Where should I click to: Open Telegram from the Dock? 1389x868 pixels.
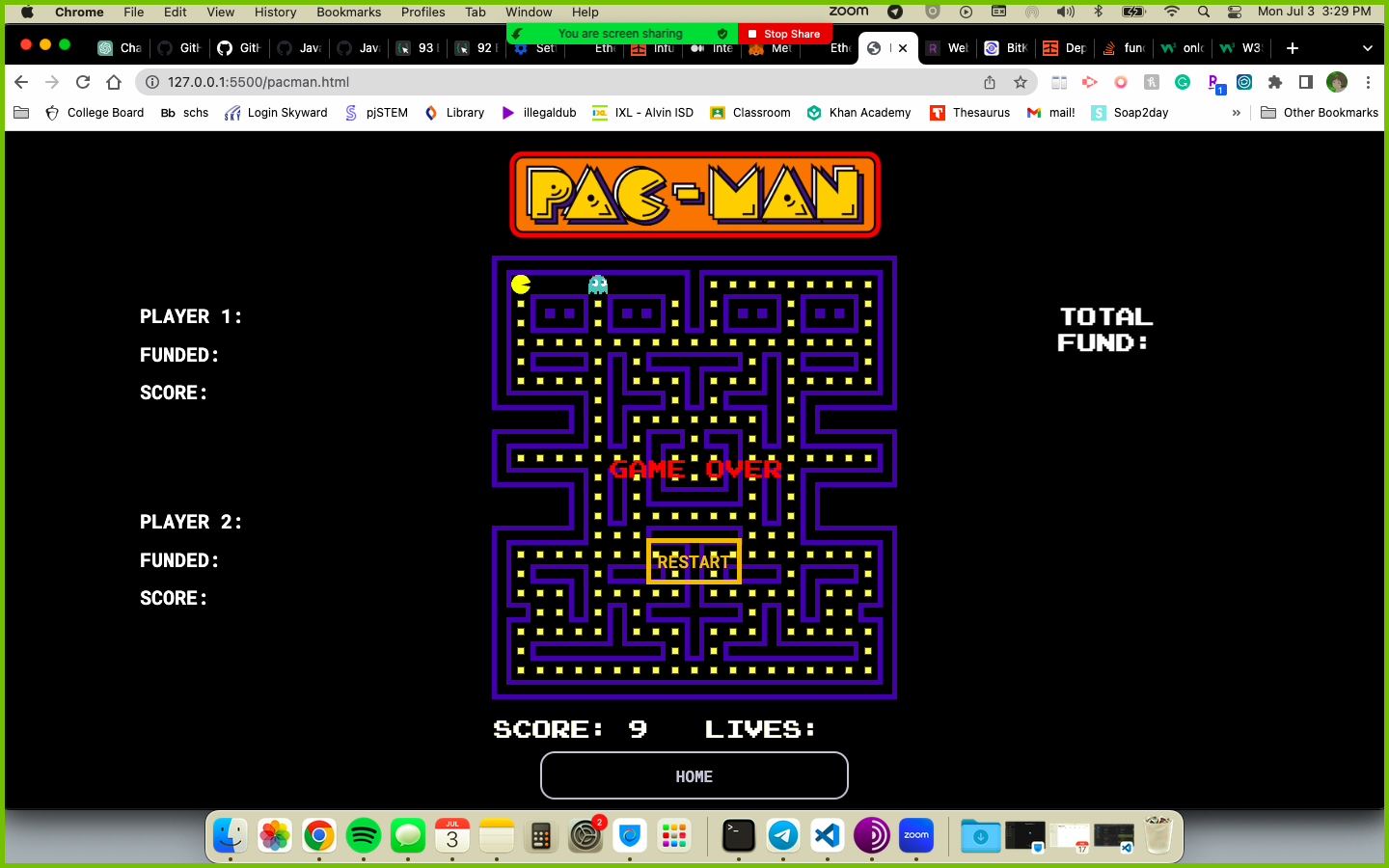[783, 835]
